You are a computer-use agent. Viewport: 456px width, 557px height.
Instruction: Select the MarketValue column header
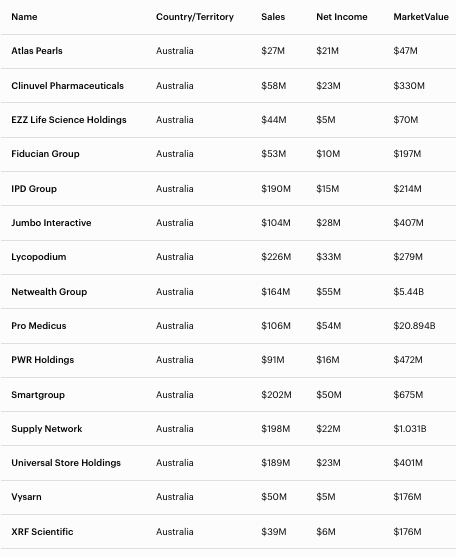[421, 17]
